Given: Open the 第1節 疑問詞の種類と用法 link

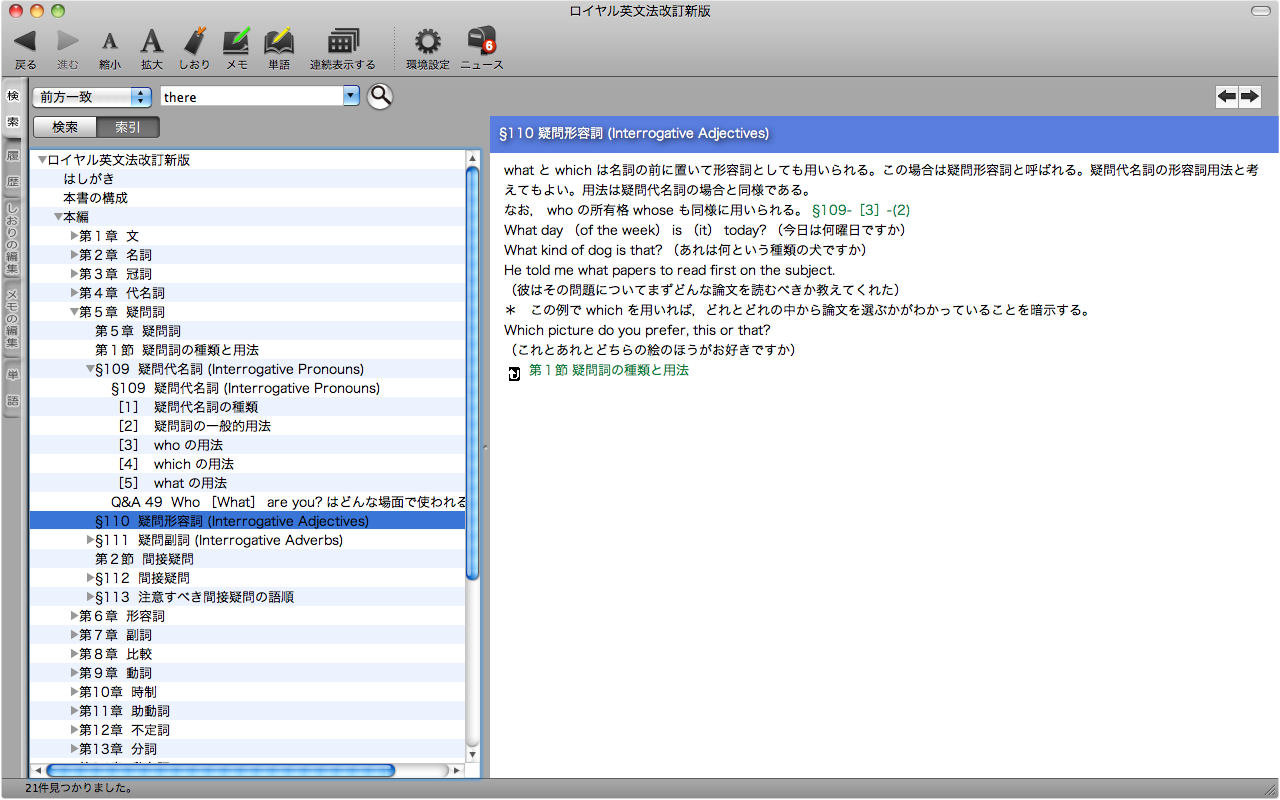Looking at the screenshot, I should pyautogui.click(x=608, y=370).
